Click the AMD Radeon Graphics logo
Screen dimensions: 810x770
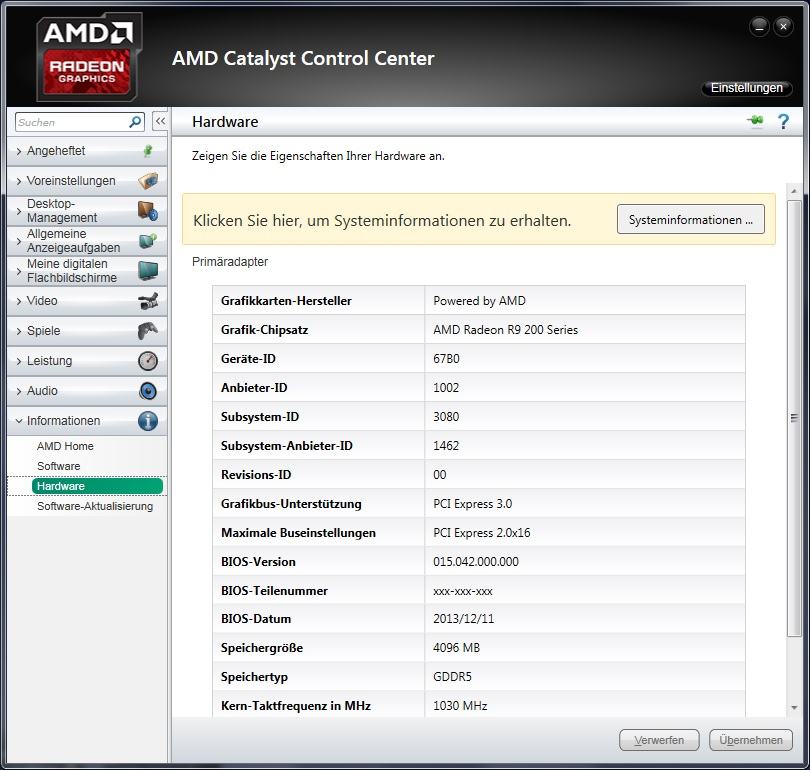pos(89,57)
